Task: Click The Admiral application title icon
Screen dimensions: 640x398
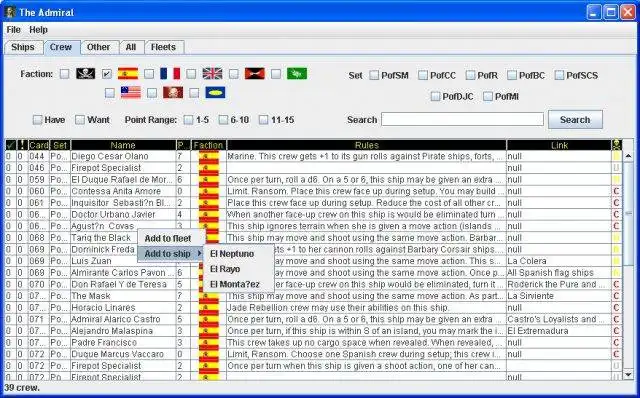Action: [10, 12]
